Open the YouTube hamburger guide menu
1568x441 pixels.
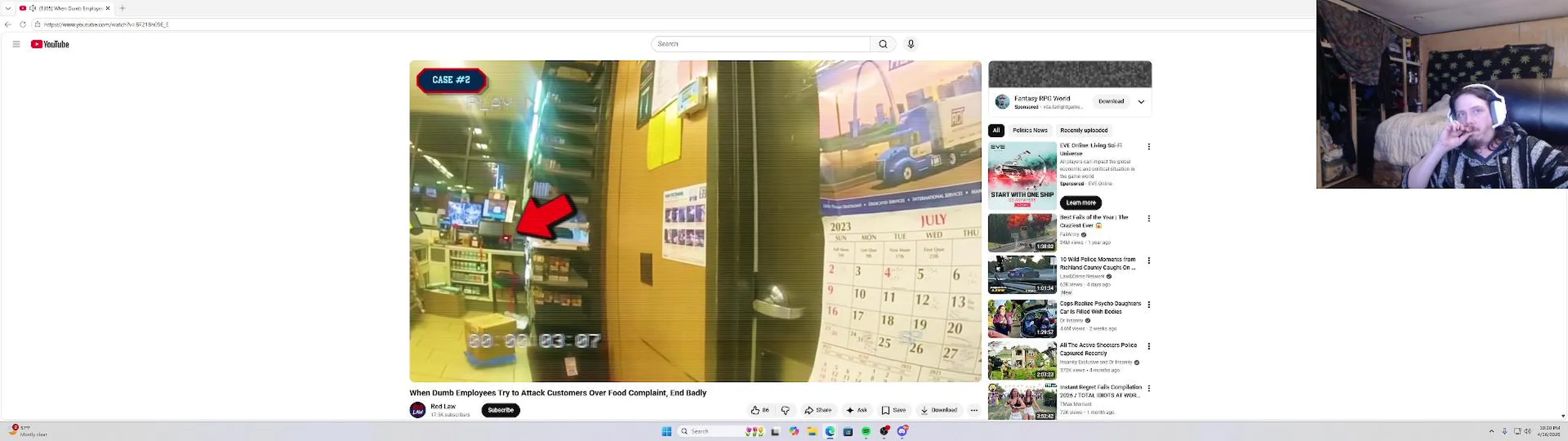17,44
